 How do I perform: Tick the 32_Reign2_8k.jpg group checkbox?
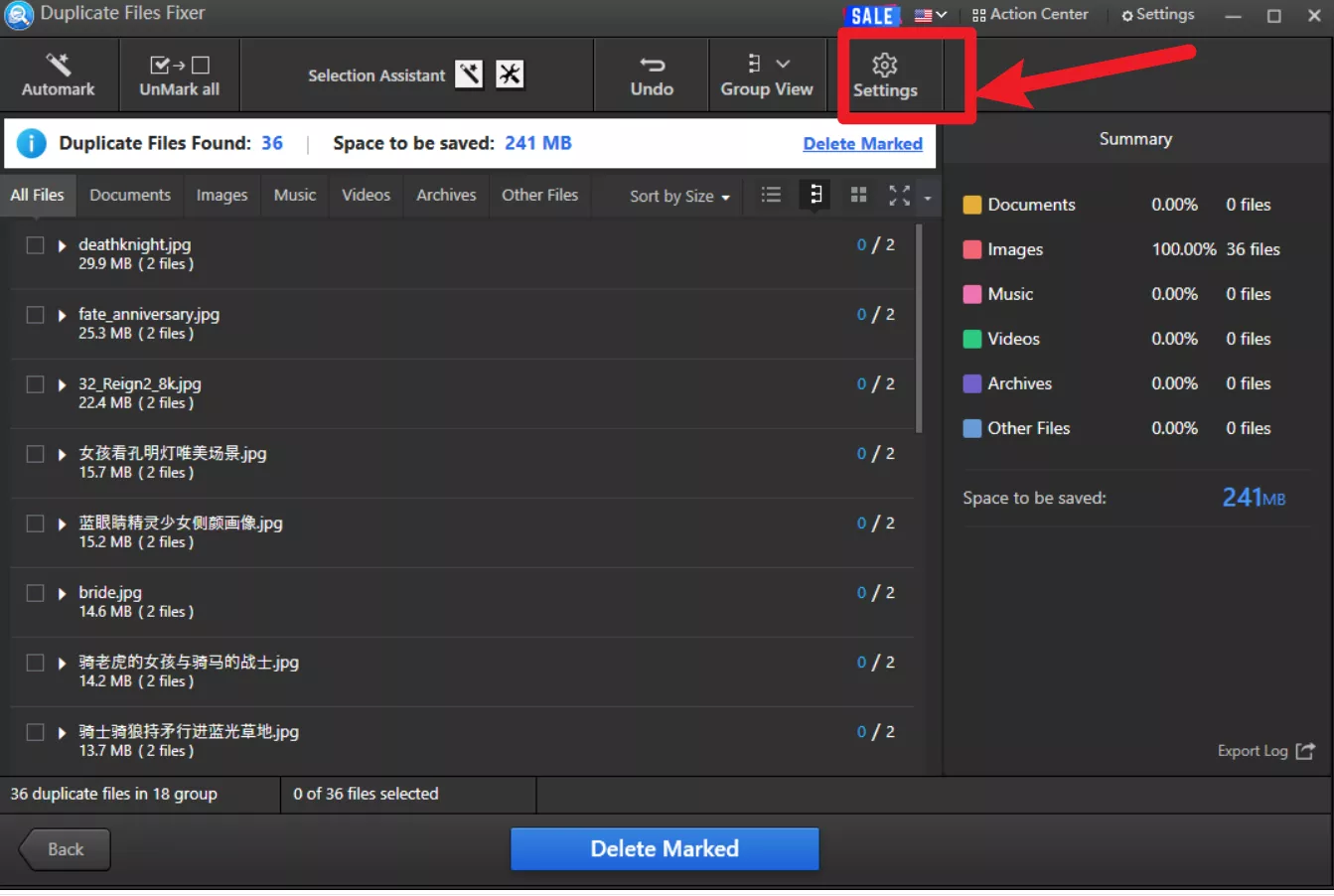click(36, 384)
